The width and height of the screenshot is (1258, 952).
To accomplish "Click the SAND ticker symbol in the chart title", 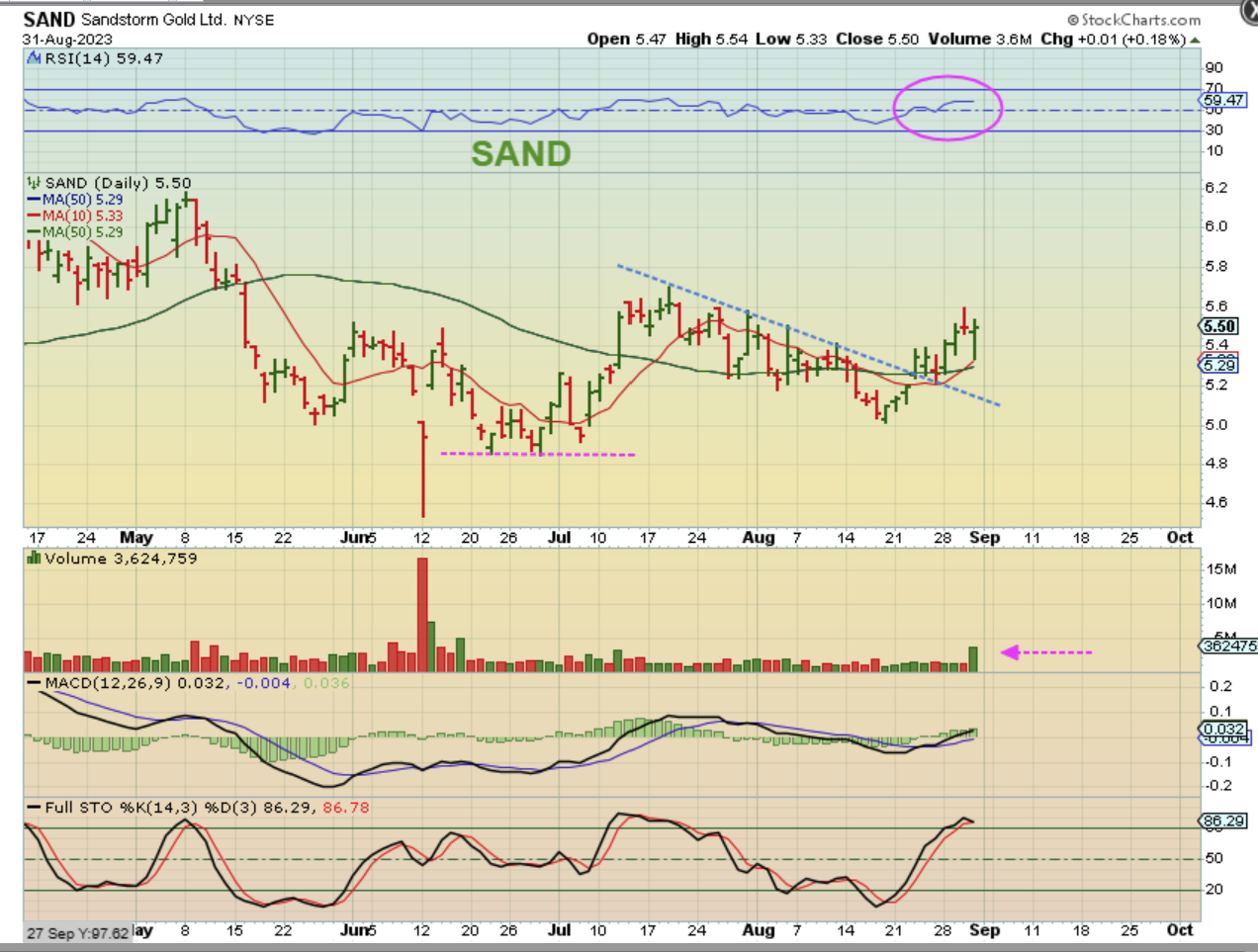I will (x=49, y=20).
